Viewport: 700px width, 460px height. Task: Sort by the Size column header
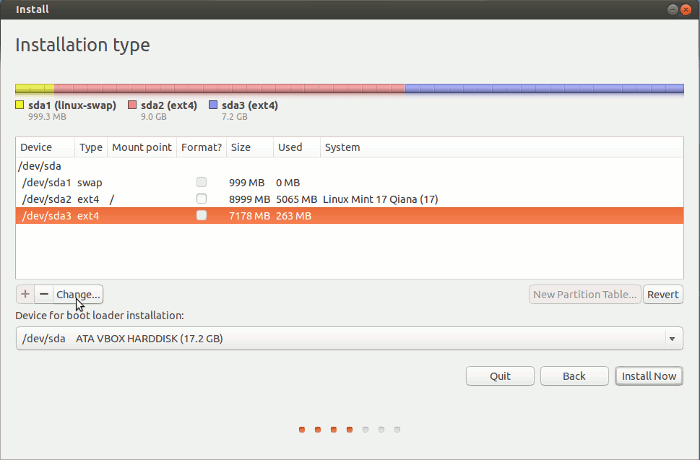coord(249,147)
